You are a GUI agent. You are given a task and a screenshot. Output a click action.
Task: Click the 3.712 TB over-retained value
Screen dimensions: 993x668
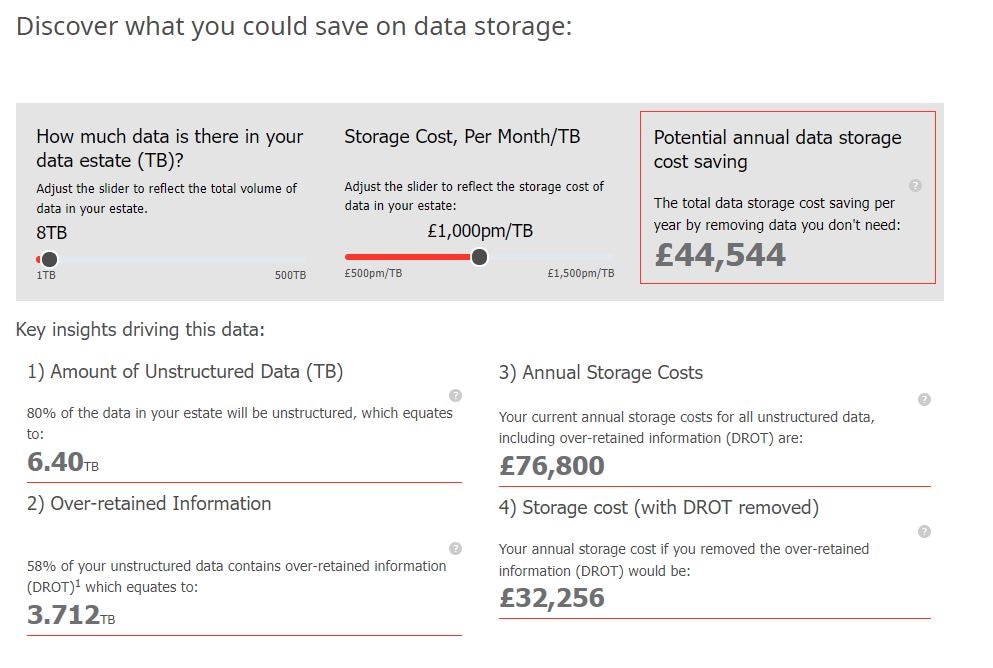(x=71, y=615)
